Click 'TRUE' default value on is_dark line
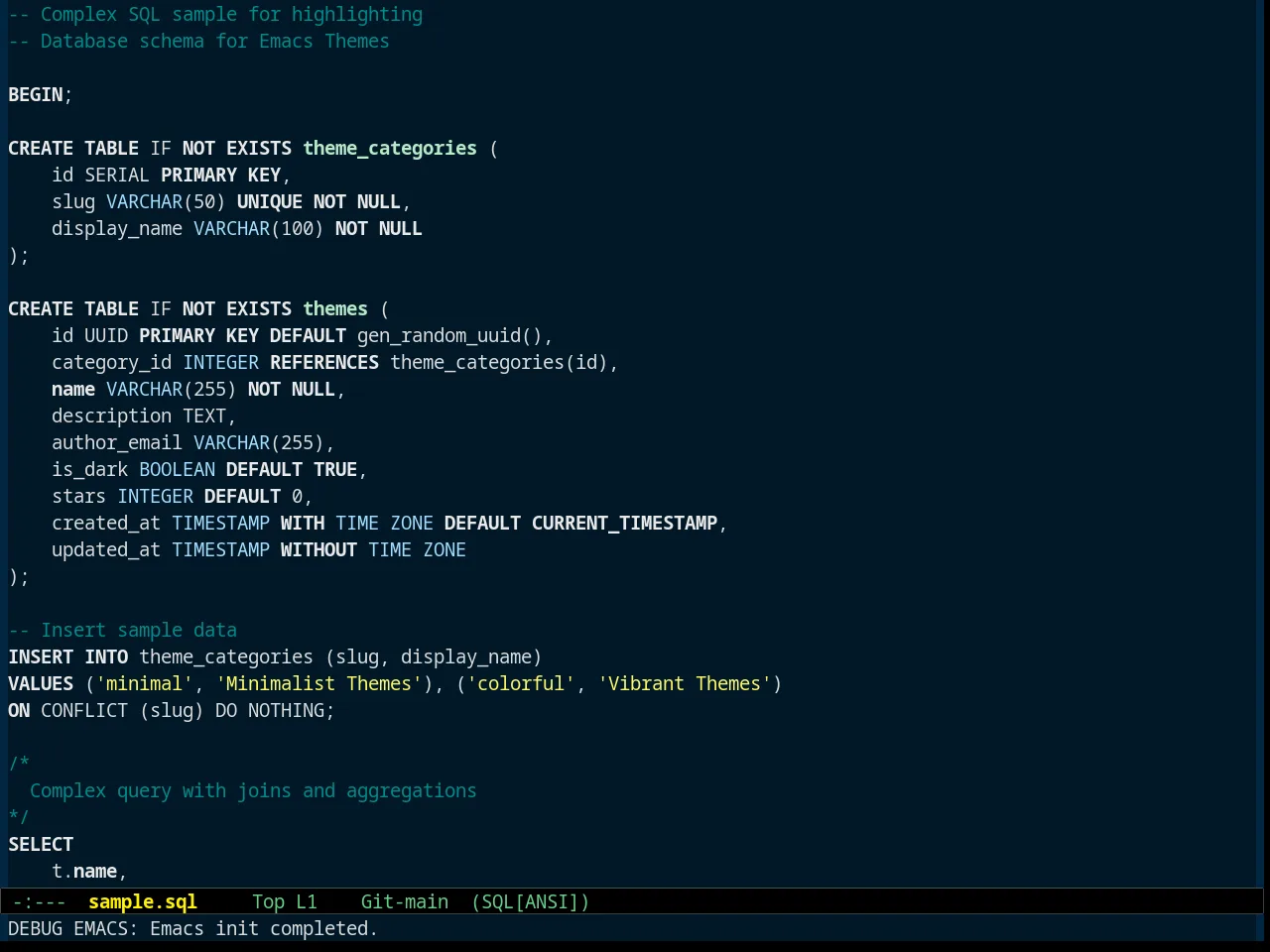 [335, 469]
